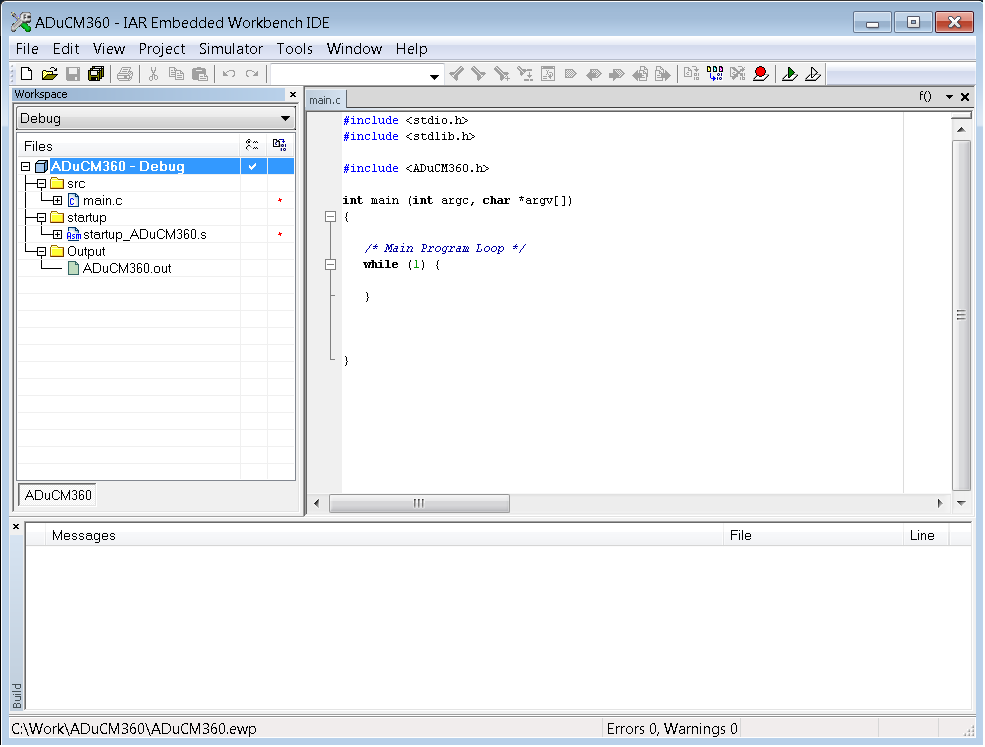The image size is (985, 747).
Task: Collapse the ADuCM360 - Debug project node
Action: coord(26,166)
